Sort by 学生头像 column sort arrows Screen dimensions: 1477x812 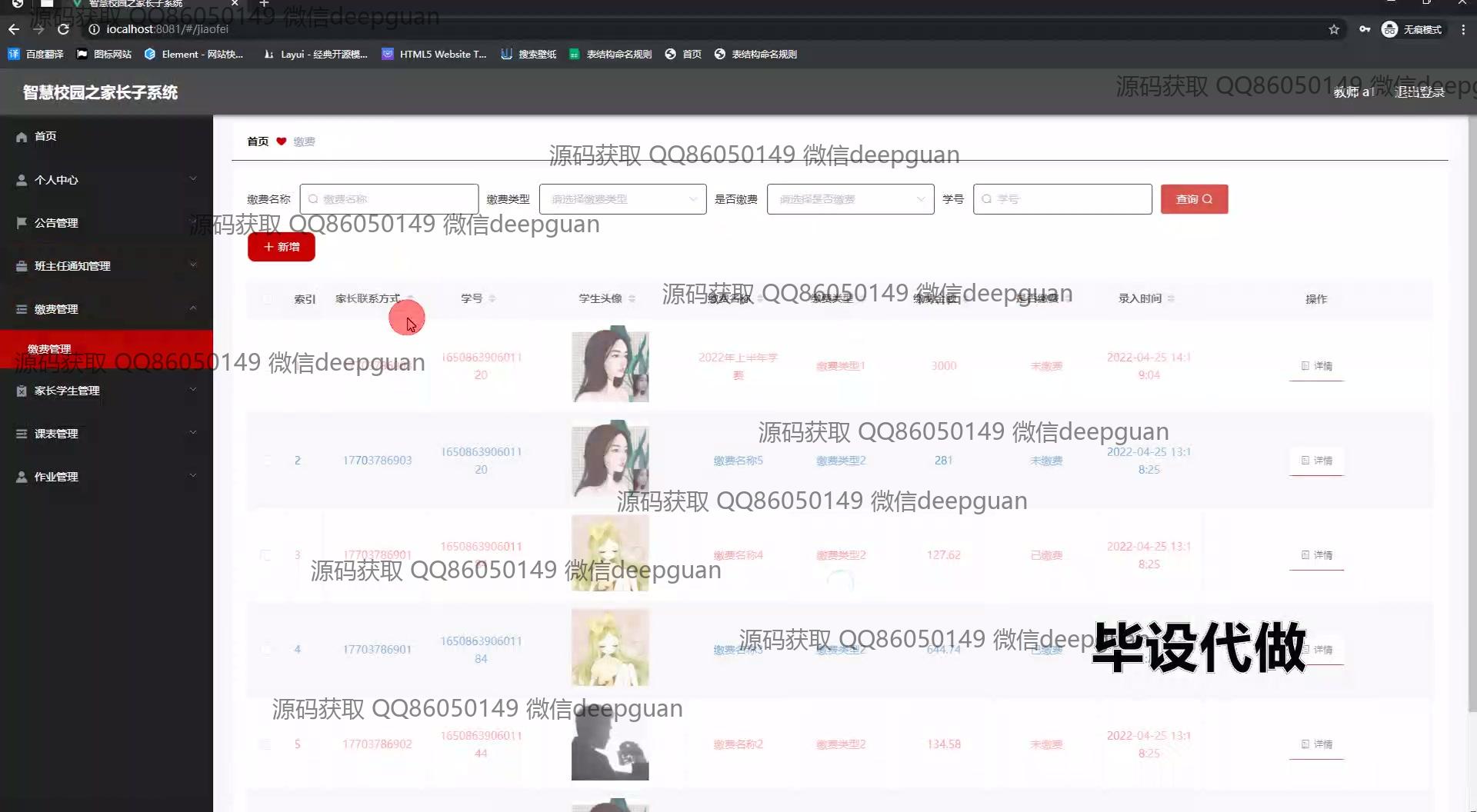632,299
